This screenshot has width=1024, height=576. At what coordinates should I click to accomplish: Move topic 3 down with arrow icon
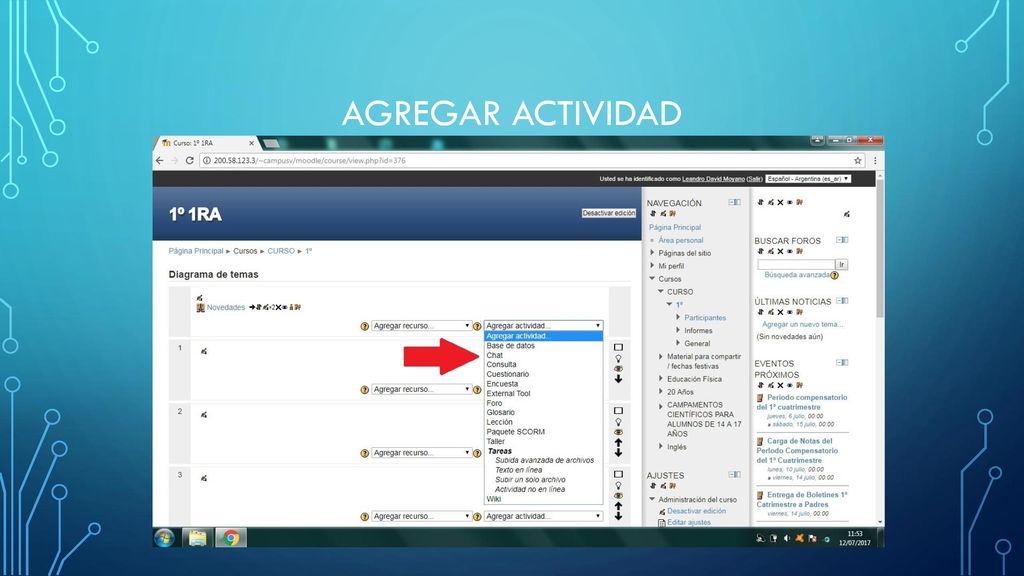[618, 517]
